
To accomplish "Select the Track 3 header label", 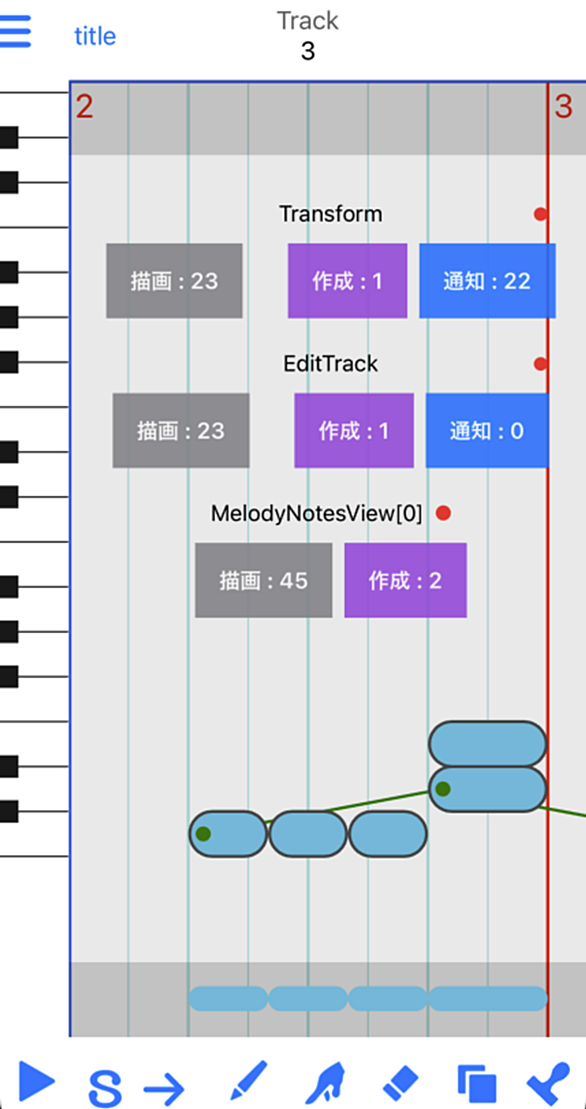I will 307,36.
